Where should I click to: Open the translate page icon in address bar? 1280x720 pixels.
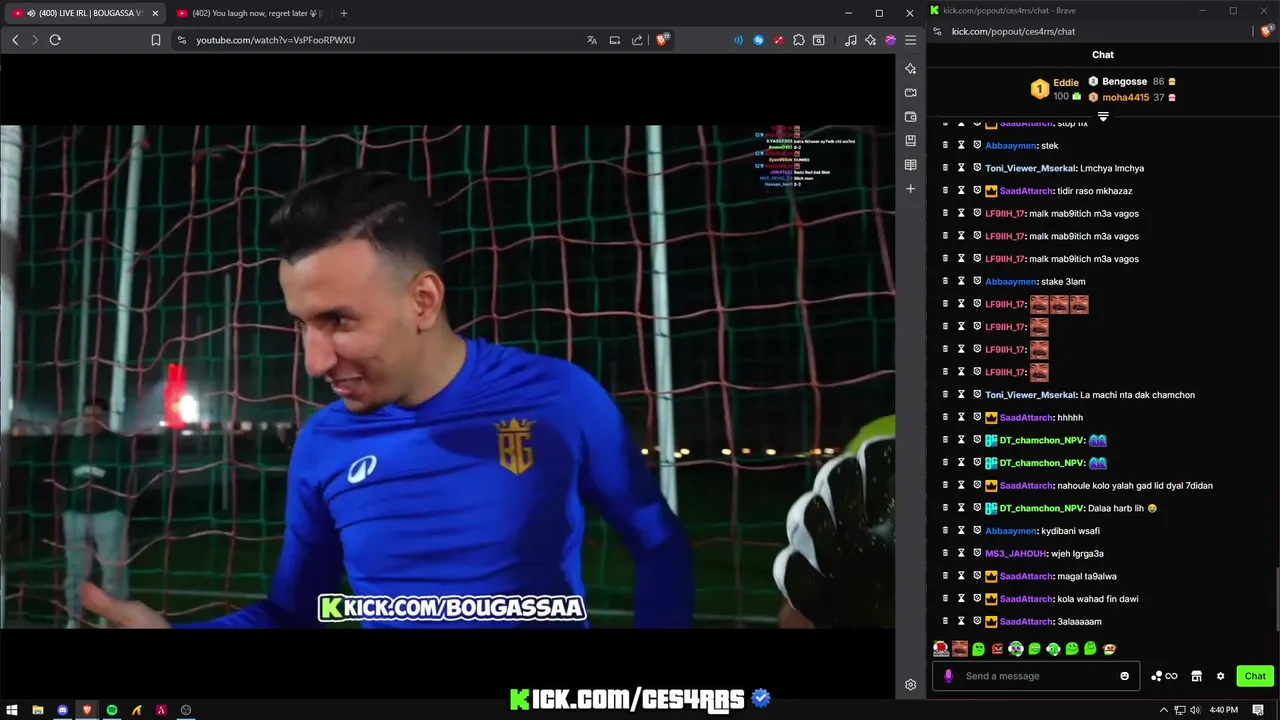592,40
